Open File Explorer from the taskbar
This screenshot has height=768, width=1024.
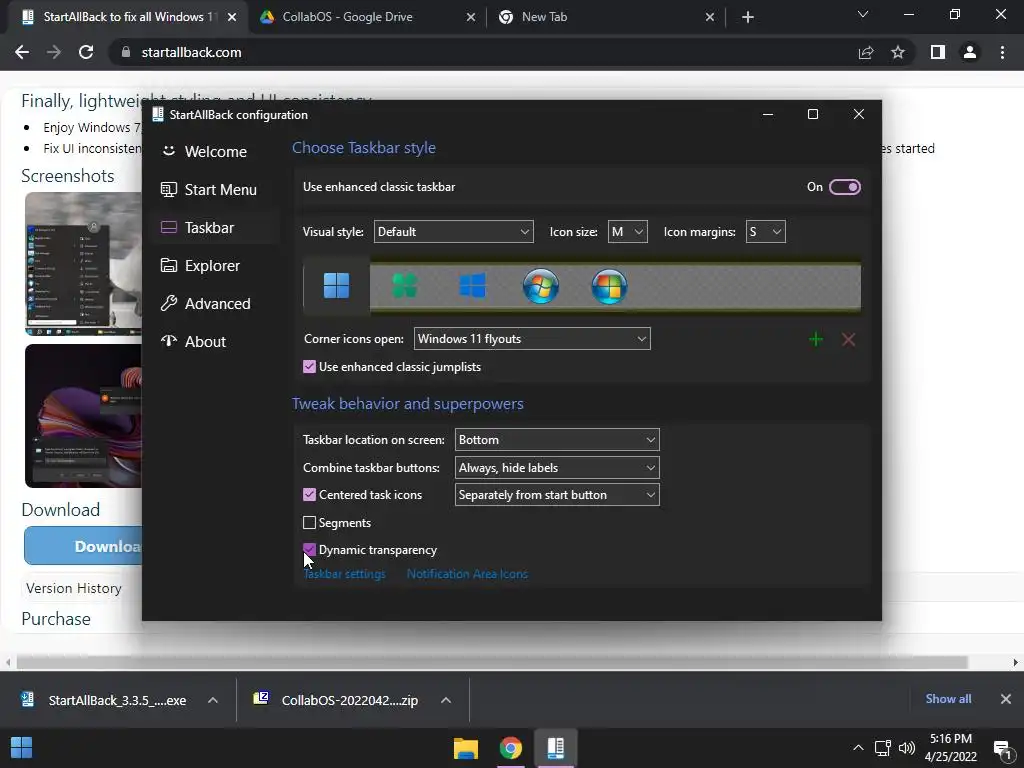coord(466,748)
